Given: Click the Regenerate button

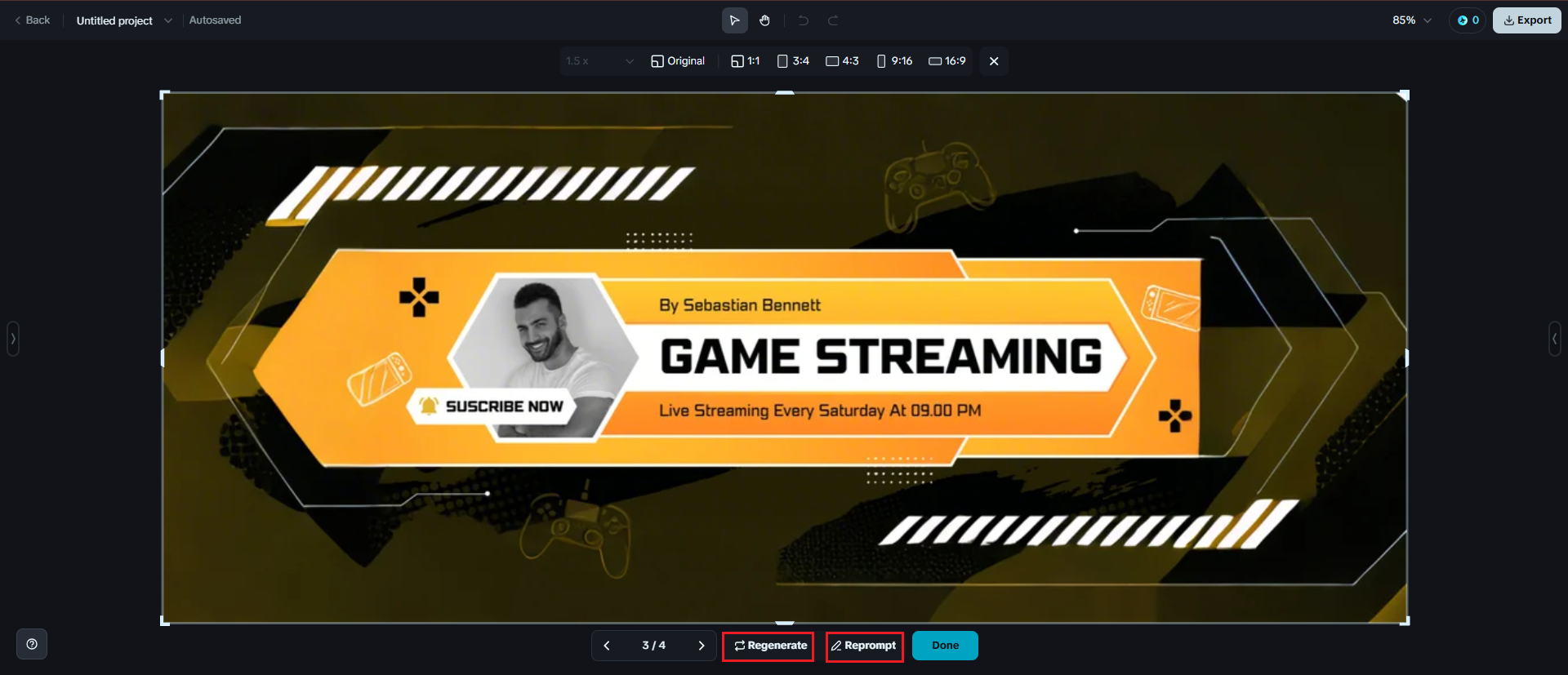Looking at the screenshot, I should [x=768, y=646].
